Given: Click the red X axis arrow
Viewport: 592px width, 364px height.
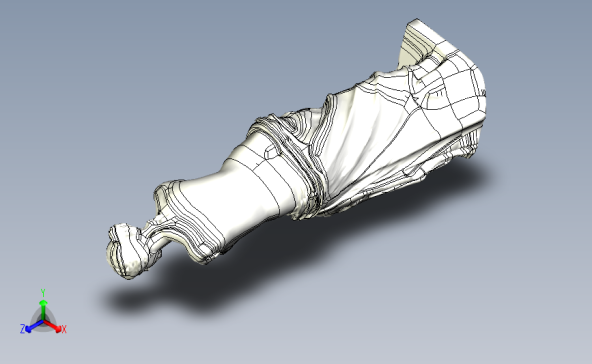Looking at the screenshot, I should 53,326.
